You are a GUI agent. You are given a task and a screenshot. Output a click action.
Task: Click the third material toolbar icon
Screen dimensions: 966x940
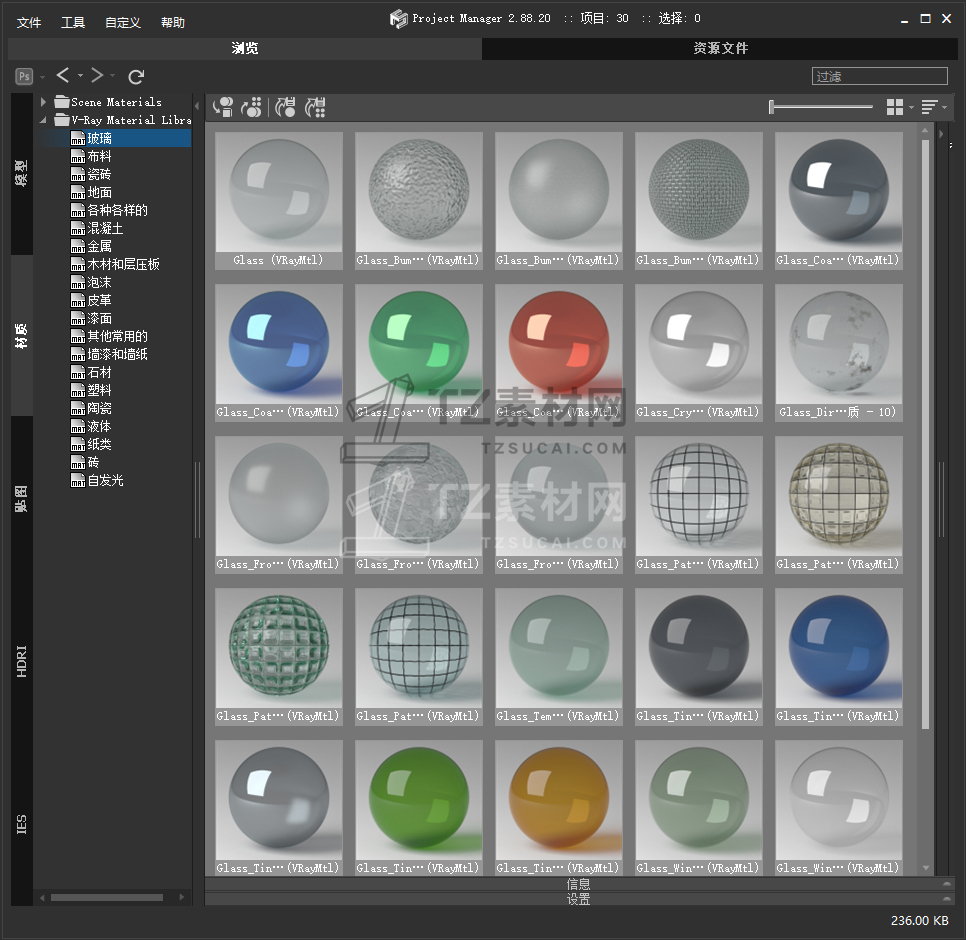(286, 107)
